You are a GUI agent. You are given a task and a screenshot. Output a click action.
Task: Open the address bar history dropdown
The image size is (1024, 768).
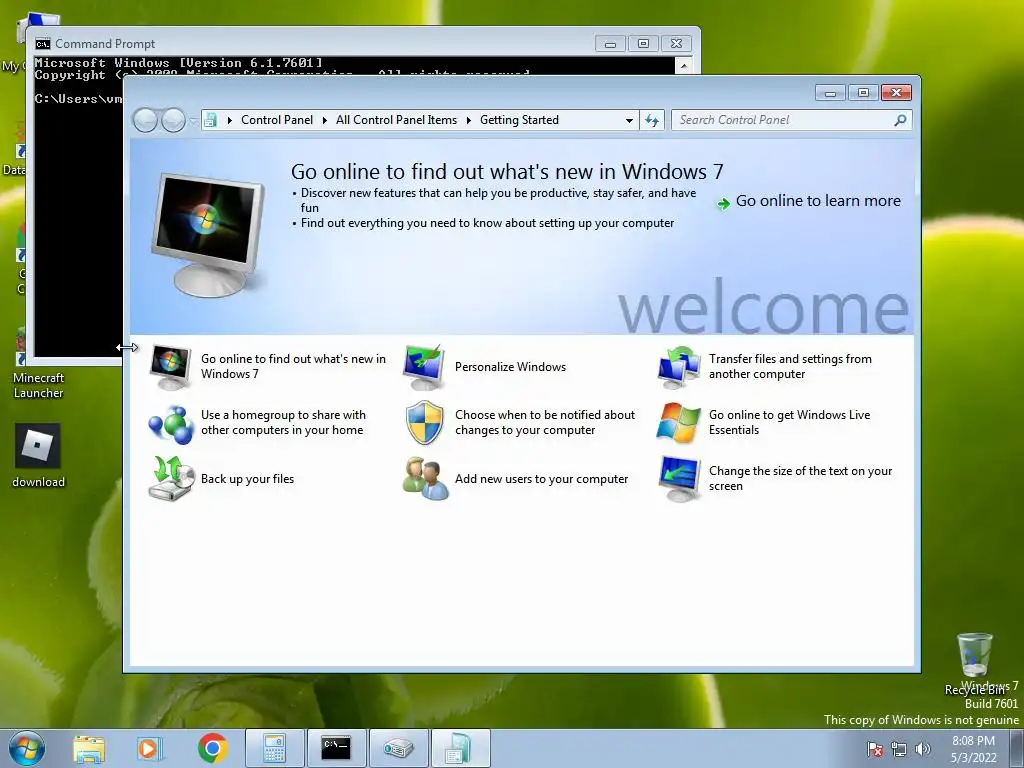pyautogui.click(x=629, y=120)
